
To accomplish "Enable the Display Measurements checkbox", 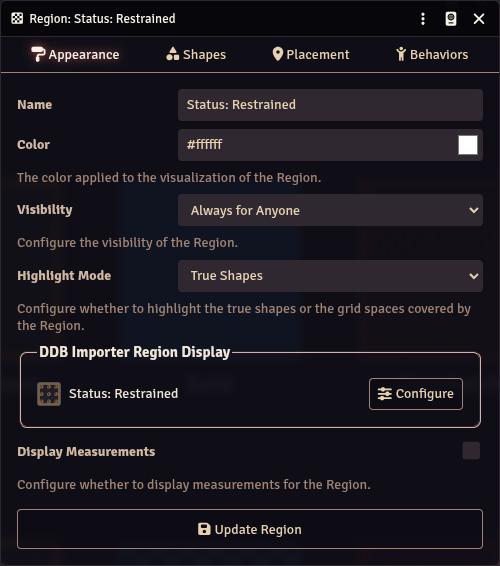I will point(471,450).
